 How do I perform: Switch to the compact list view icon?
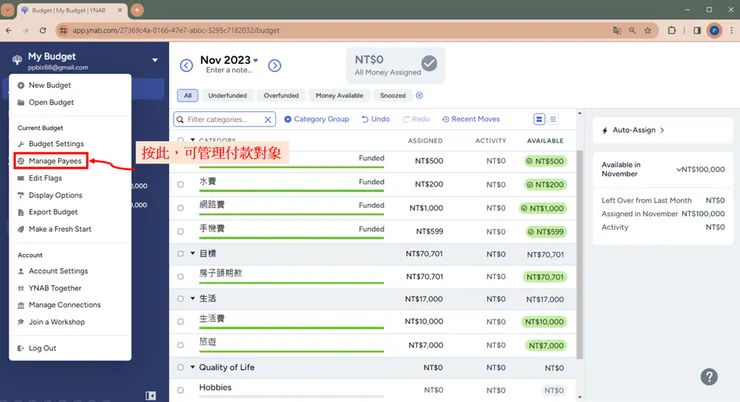(553, 119)
